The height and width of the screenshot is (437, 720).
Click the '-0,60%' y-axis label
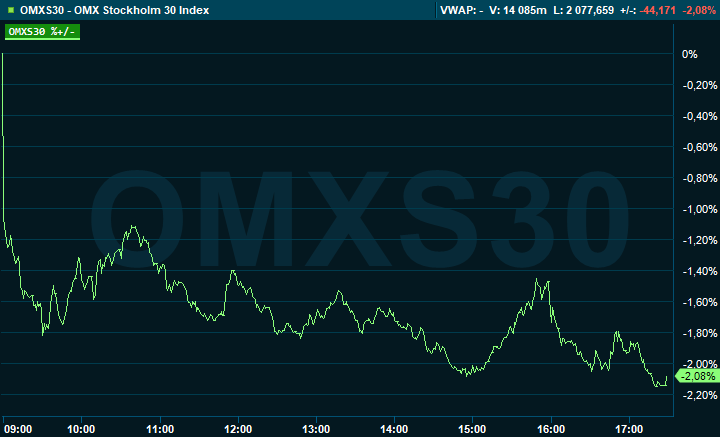click(700, 147)
